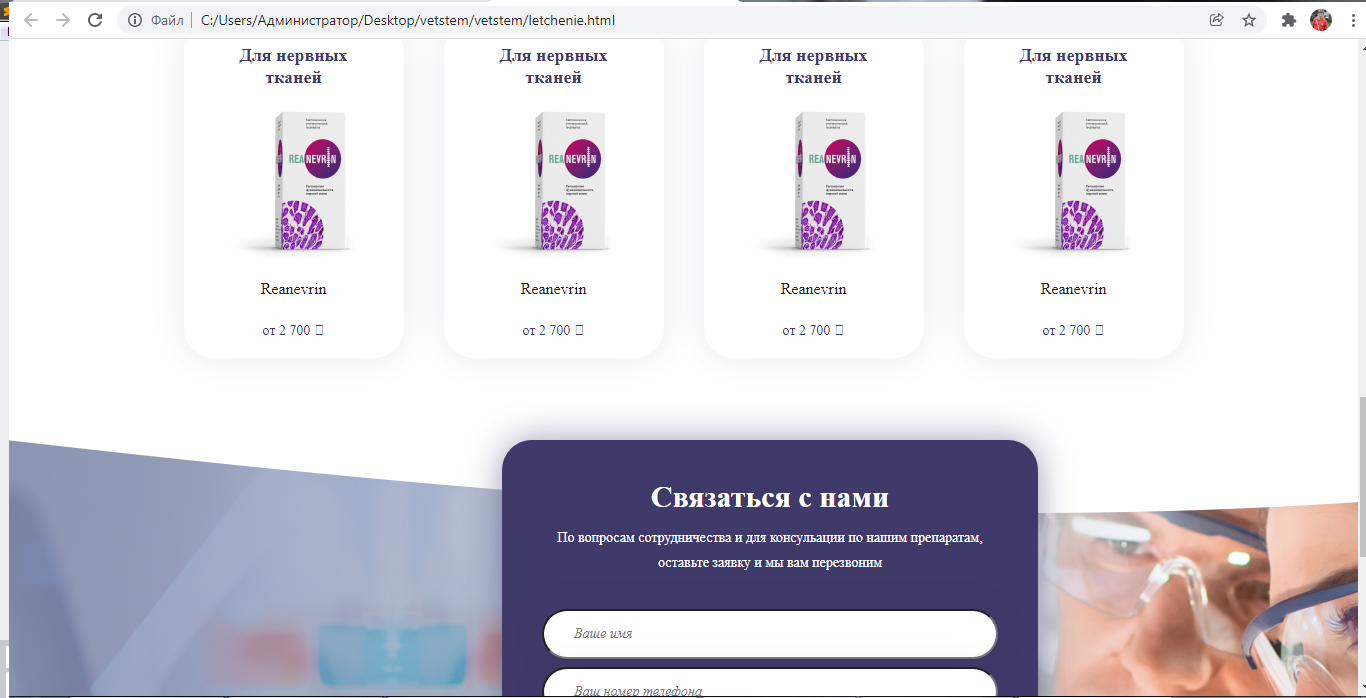Click the "от 2 700" price in the rightmost card
Image resolution: width=1366 pixels, height=698 pixels.
tap(1073, 330)
